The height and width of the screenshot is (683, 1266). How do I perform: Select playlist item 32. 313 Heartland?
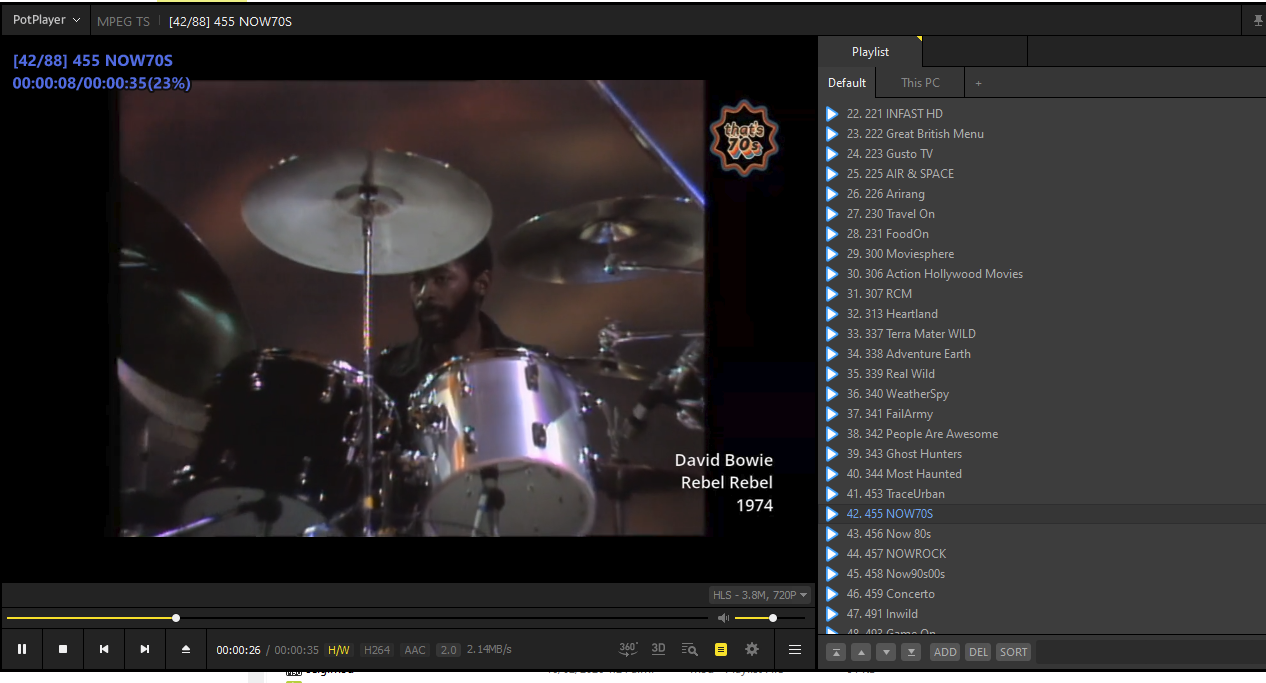coord(1043,314)
